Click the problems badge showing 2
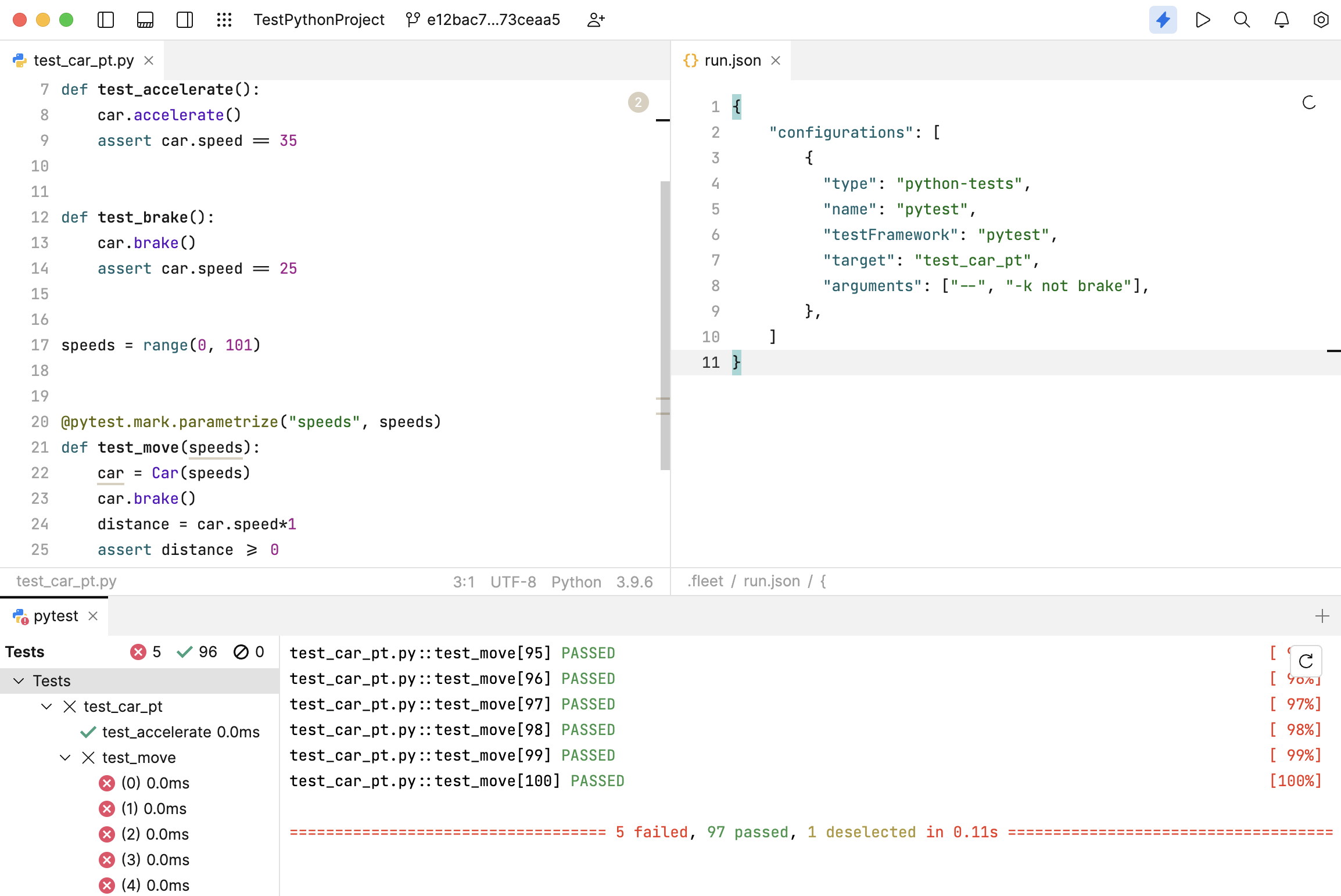Screen dimensions: 1341x896 point(639,102)
